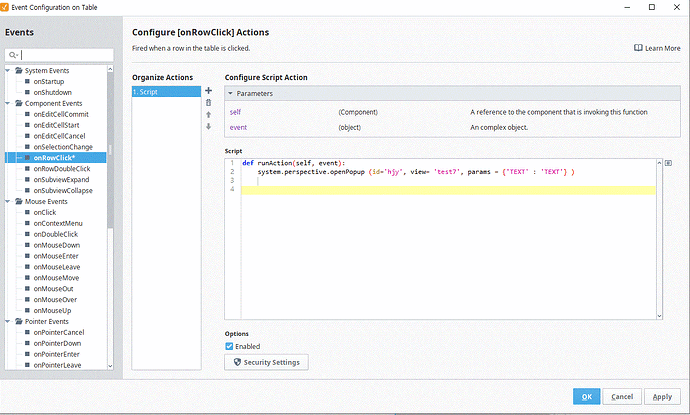Click the script editor scroll-up arrow
Image resolution: width=690 pixels, height=415 pixels.
coord(659,163)
